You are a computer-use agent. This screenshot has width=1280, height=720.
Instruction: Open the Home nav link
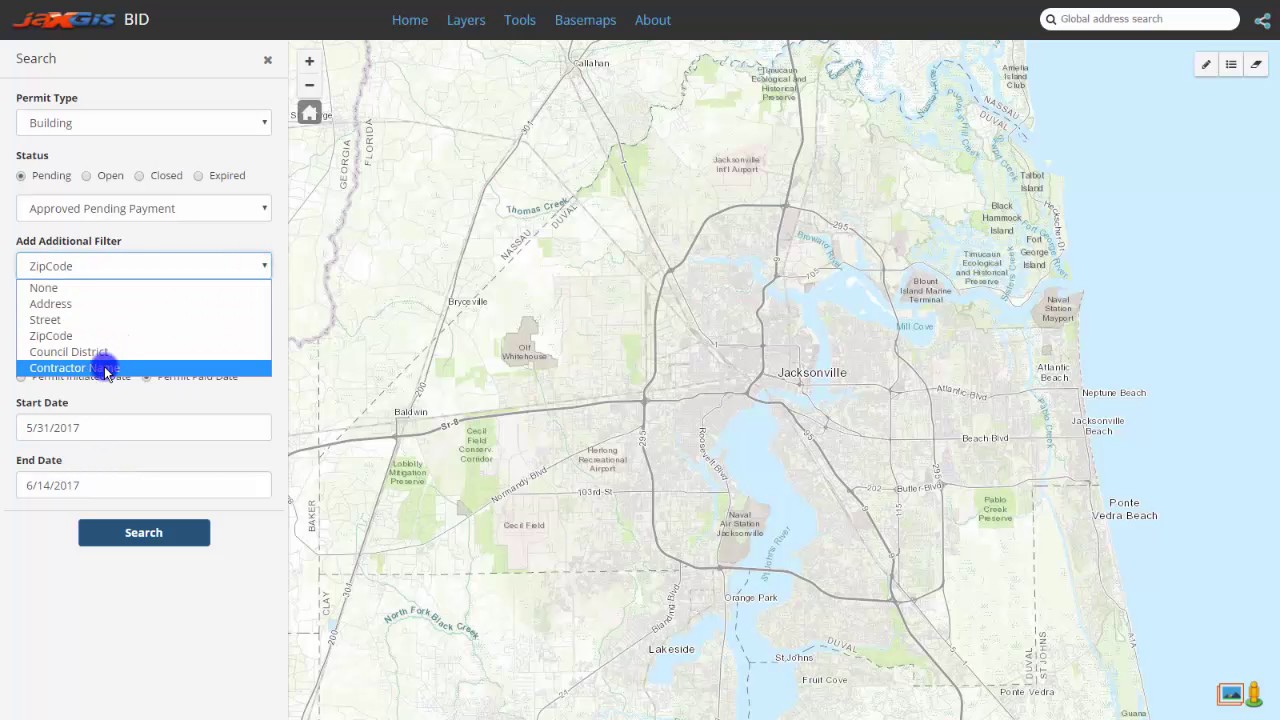(x=410, y=20)
